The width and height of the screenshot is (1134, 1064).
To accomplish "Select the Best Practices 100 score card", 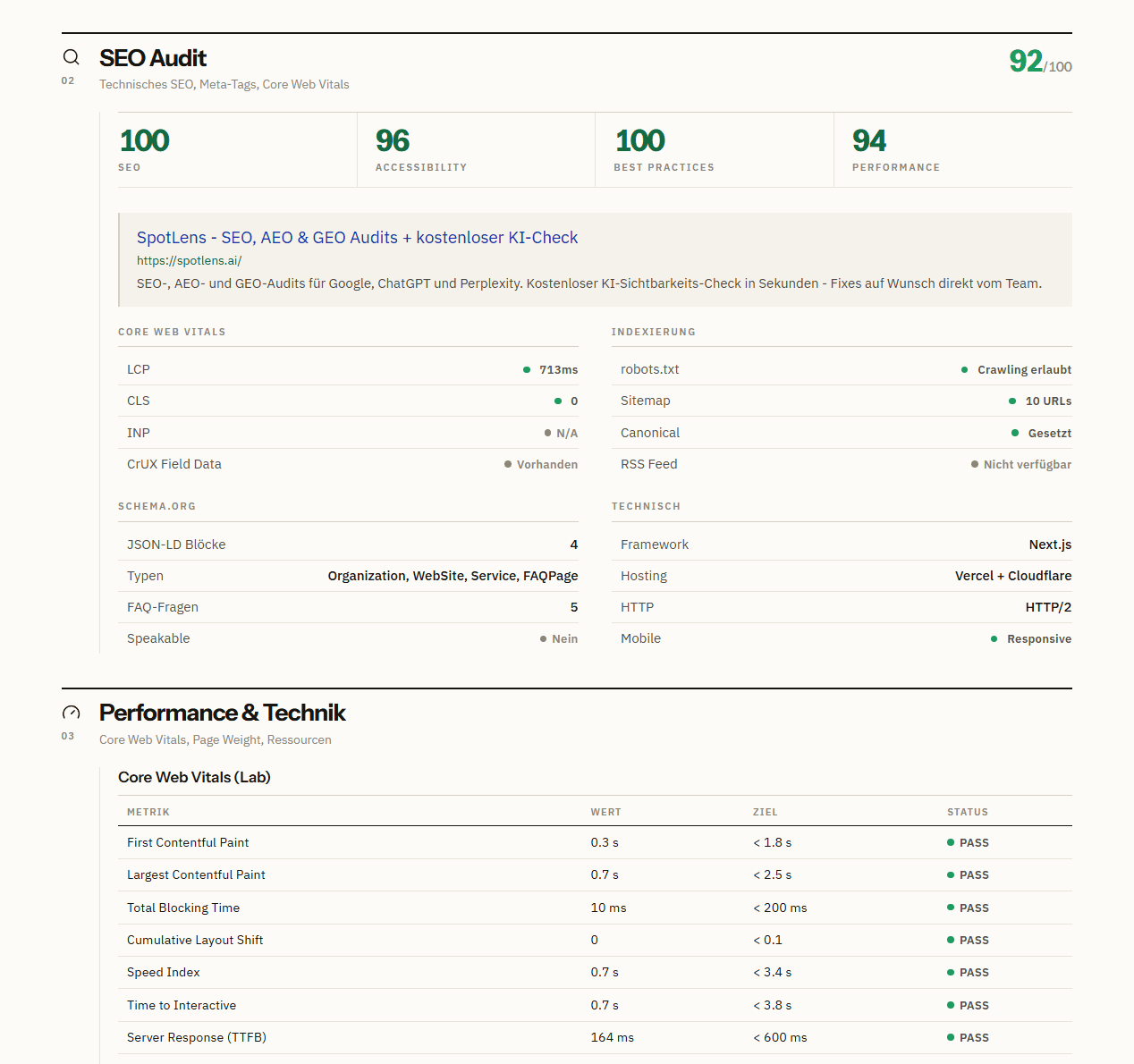I will pos(715,149).
